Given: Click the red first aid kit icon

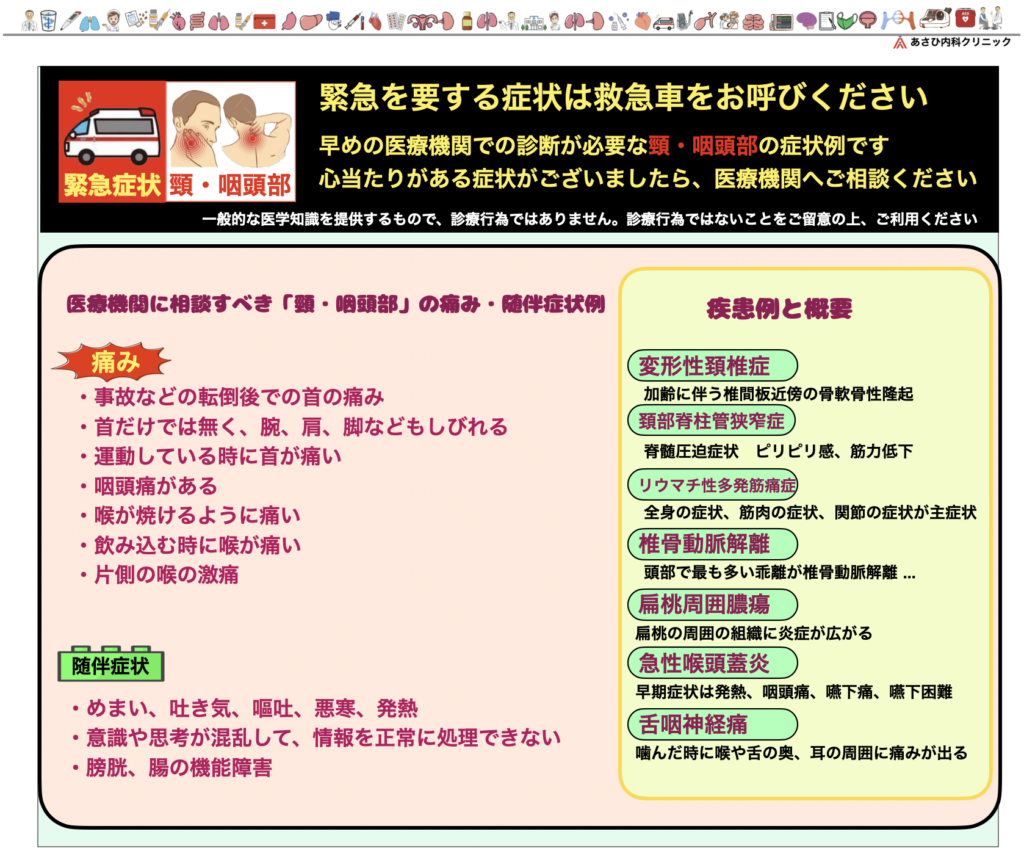Looking at the screenshot, I should pos(264,21).
